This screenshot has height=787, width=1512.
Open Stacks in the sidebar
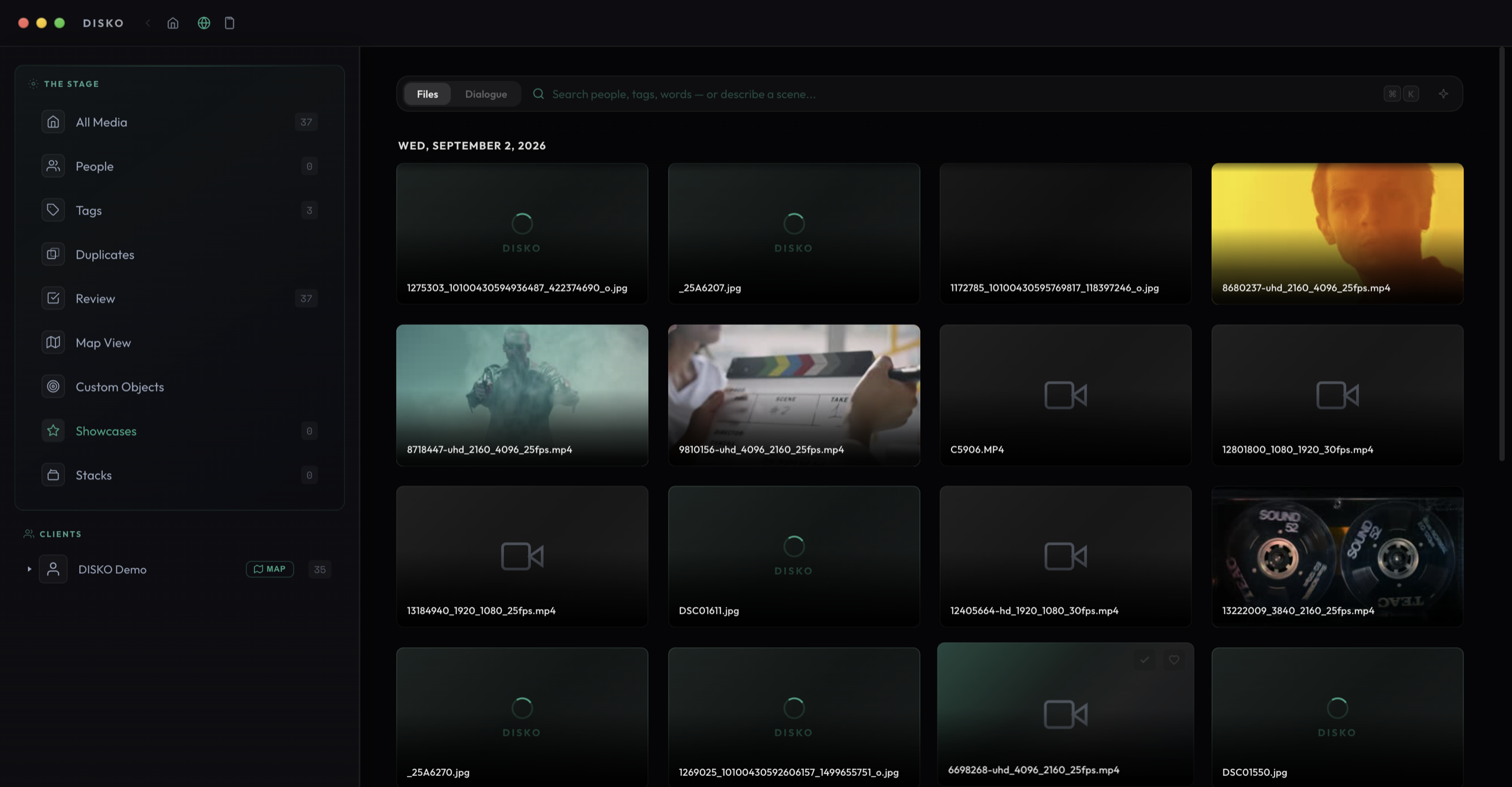tap(180, 475)
